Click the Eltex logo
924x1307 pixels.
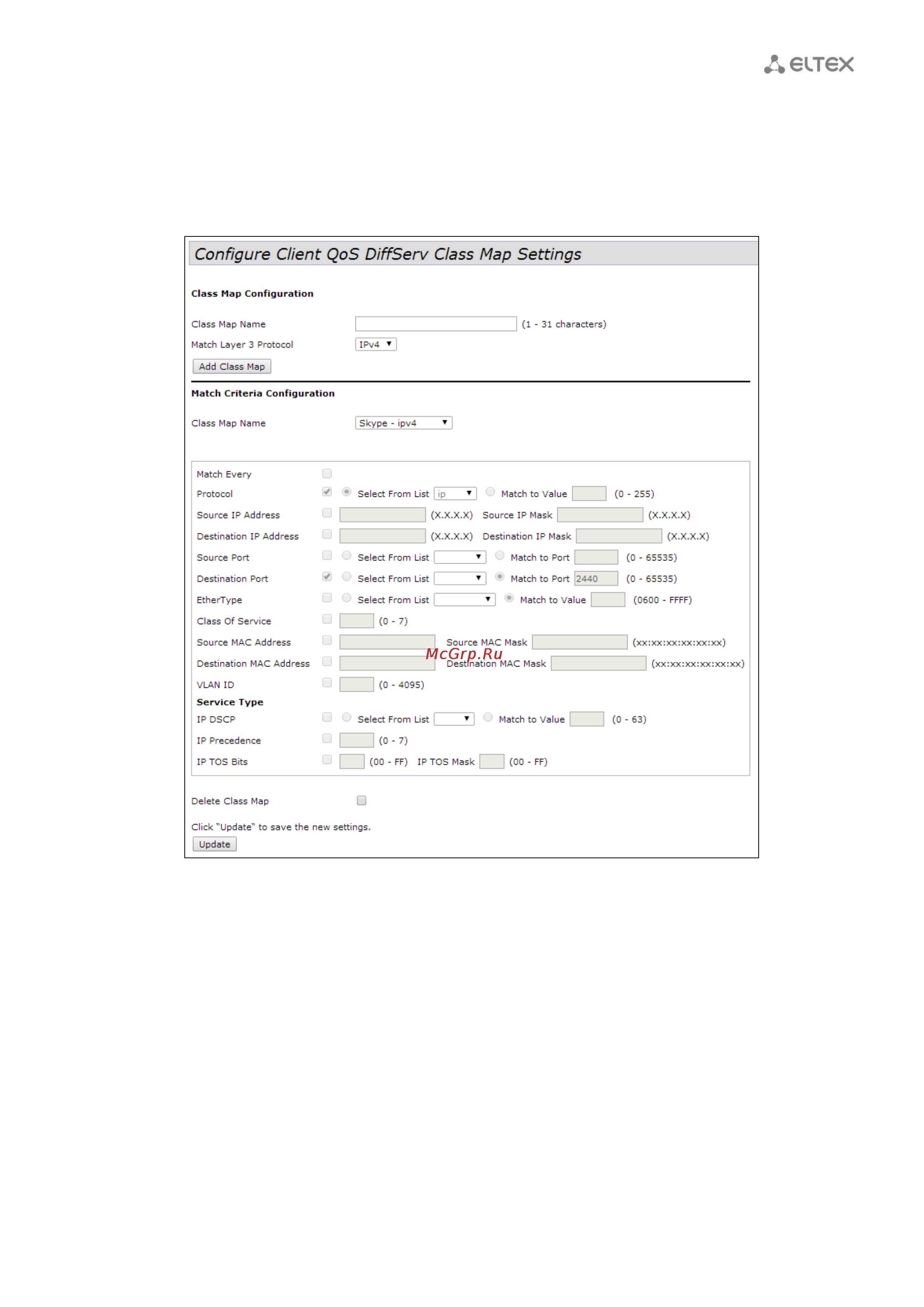click(x=808, y=64)
